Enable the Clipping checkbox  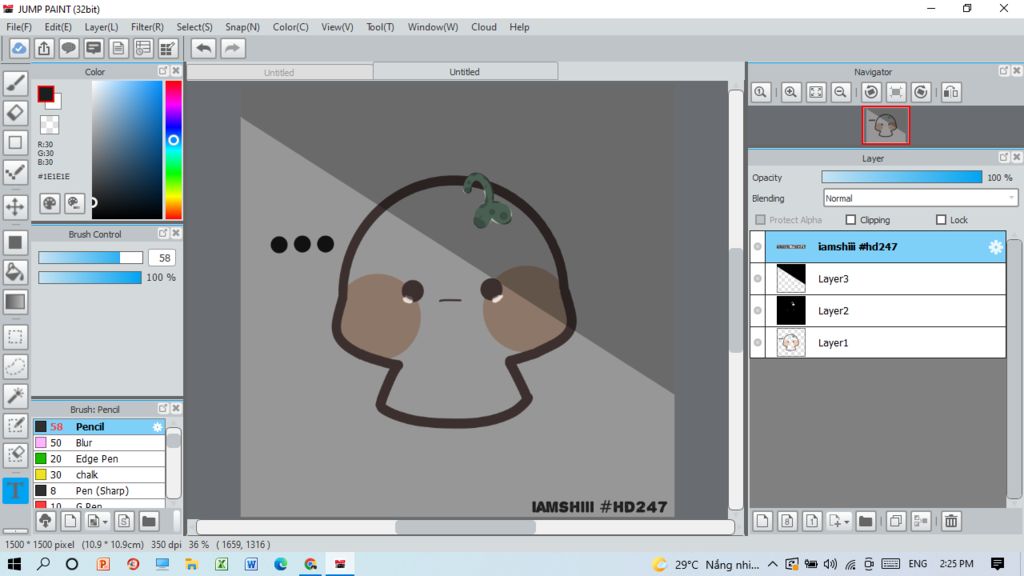[x=850, y=220]
